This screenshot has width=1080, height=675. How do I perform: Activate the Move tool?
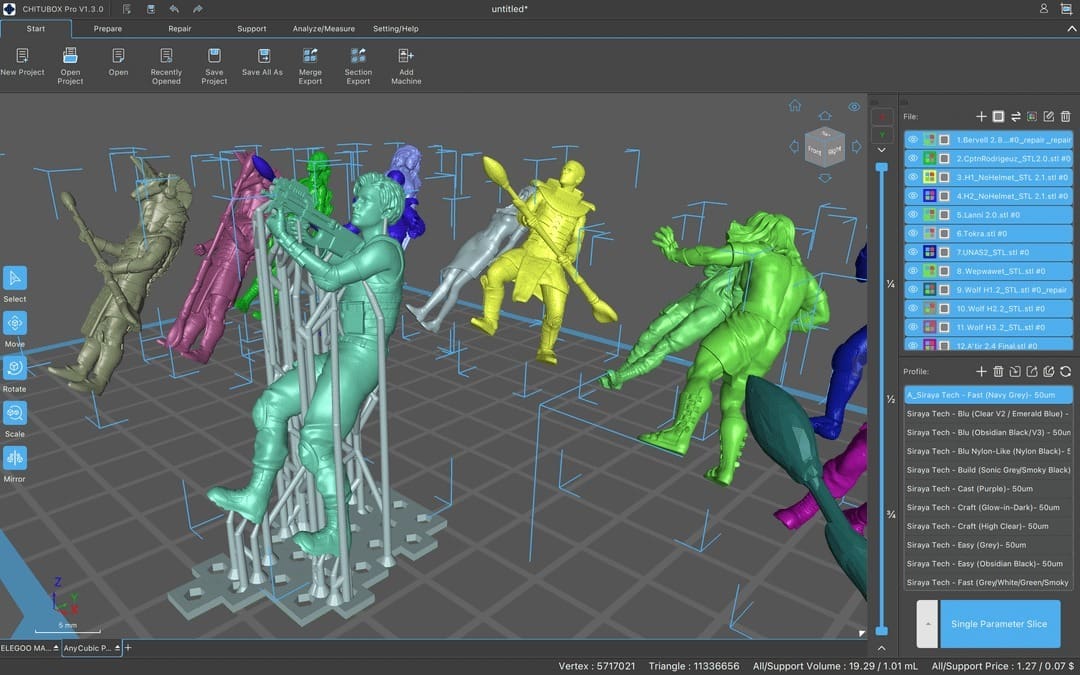click(15, 323)
